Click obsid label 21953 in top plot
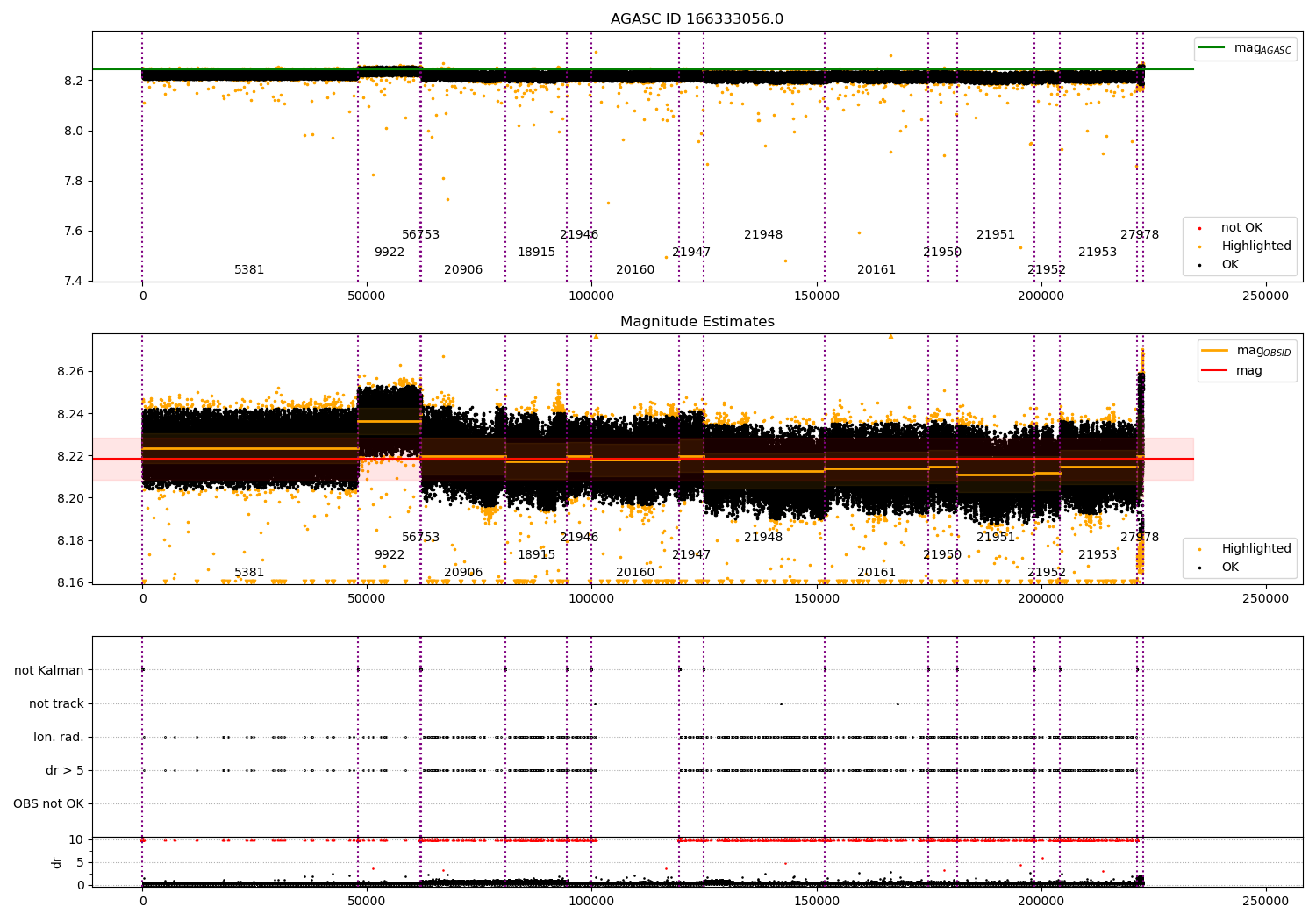Screen dimensions: 1316x921 pyautogui.click(x=1098, y=253)
